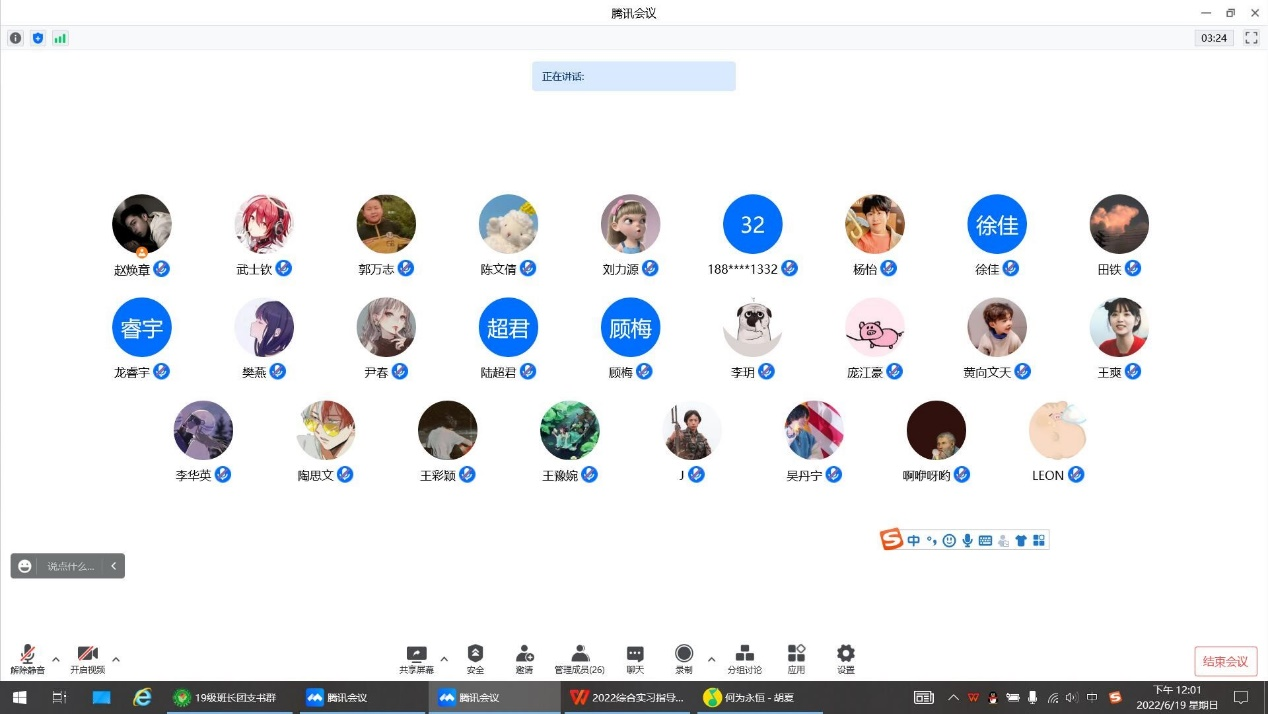The image size is (1268, 714).
Task: Open Manage Members (管理成员) panel
Action: [x=579, y=659]
